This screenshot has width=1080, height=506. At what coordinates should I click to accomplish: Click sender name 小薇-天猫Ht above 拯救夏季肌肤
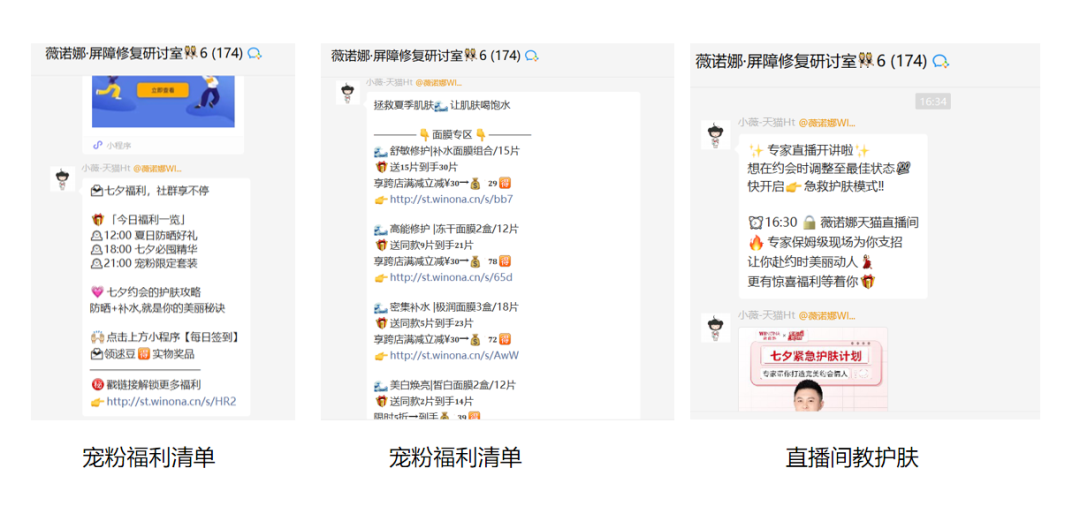(389, 83)
